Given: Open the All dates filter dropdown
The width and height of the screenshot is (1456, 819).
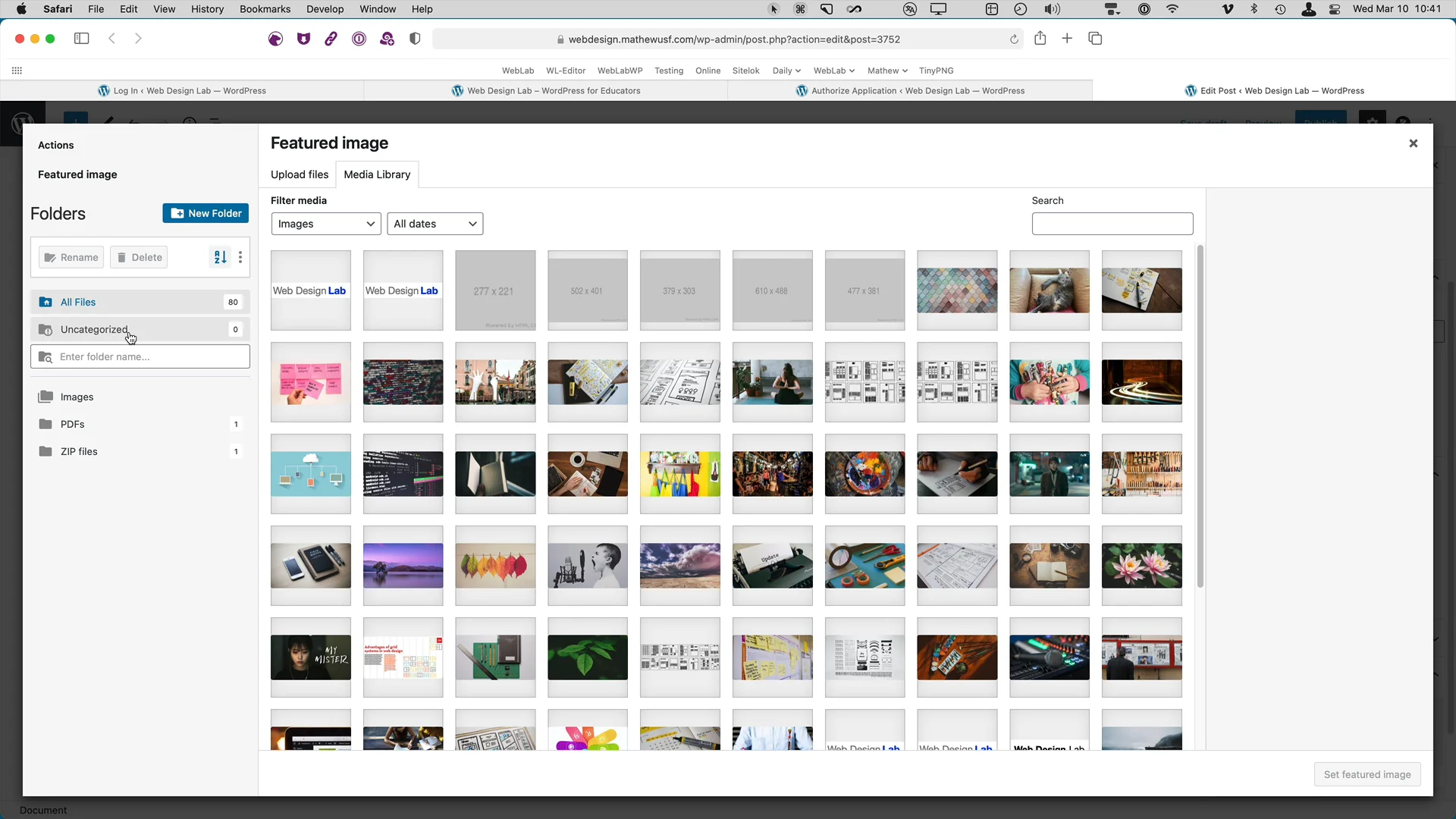Looking at the screenshot, I should [x=435, y=224].
